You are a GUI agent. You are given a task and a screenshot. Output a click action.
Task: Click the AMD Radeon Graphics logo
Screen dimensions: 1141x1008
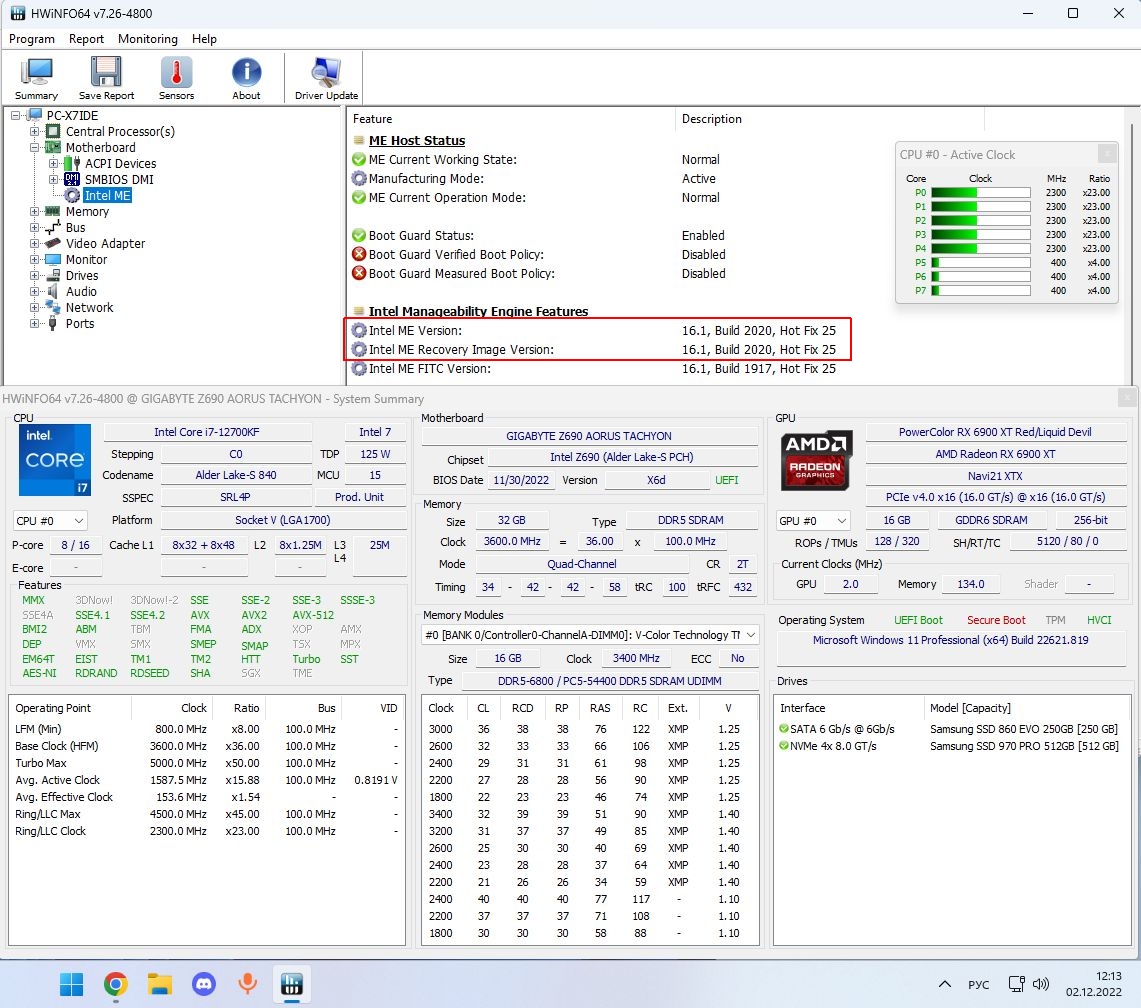[815, 460]
